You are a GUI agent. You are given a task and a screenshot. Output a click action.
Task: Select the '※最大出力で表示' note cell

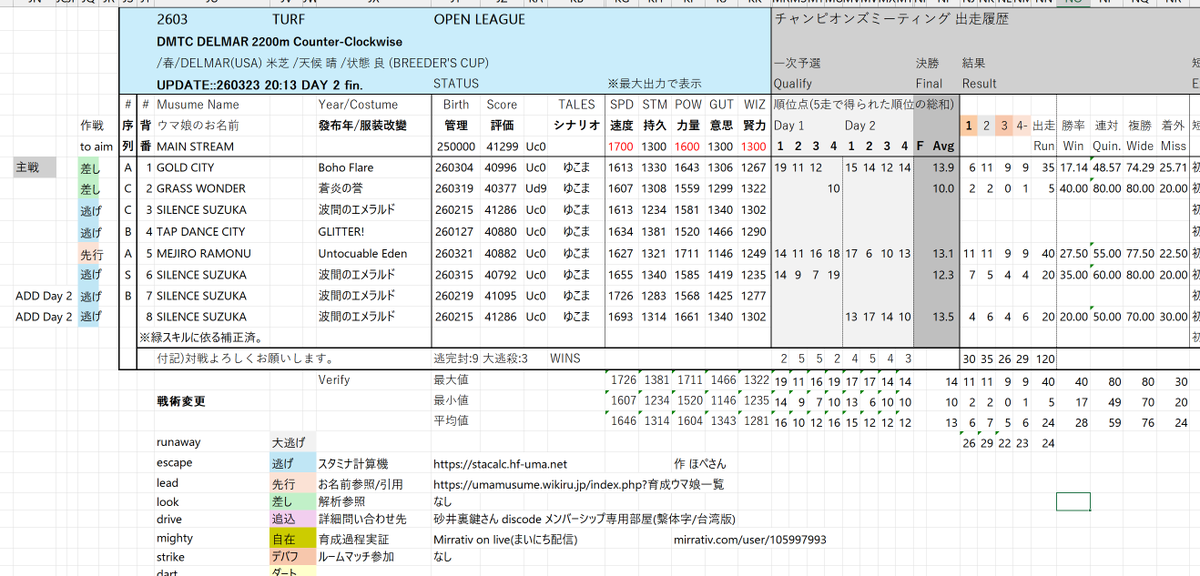click(x=654, y=83)
